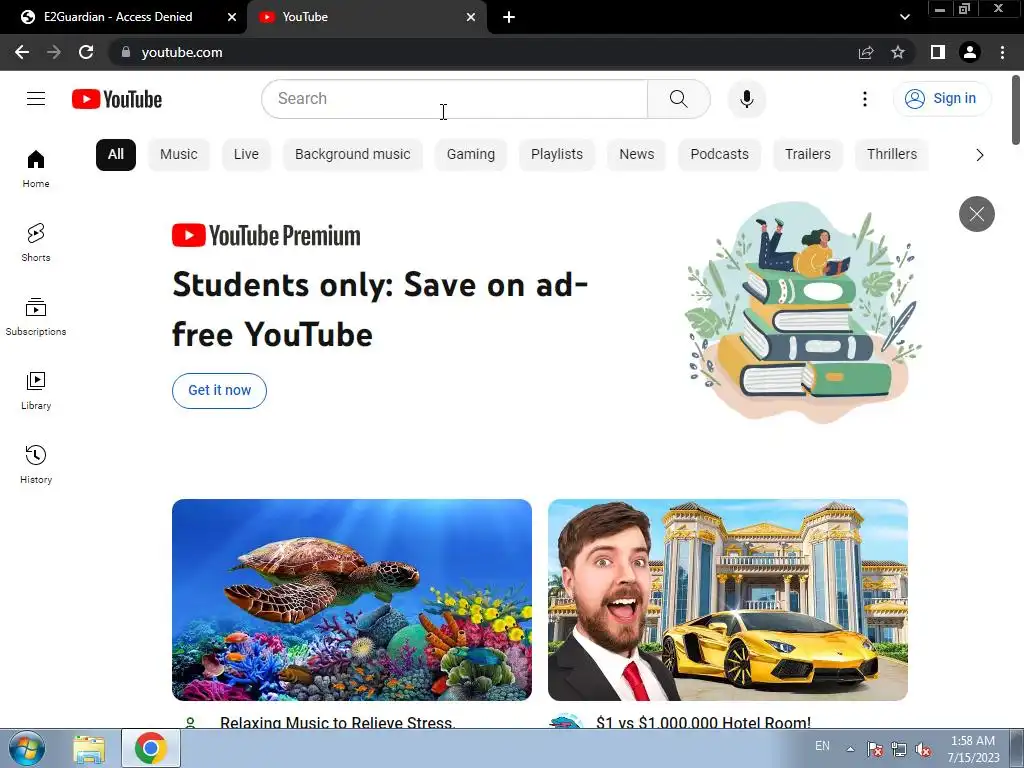
Task: Go back in browser
Action: 22,52
